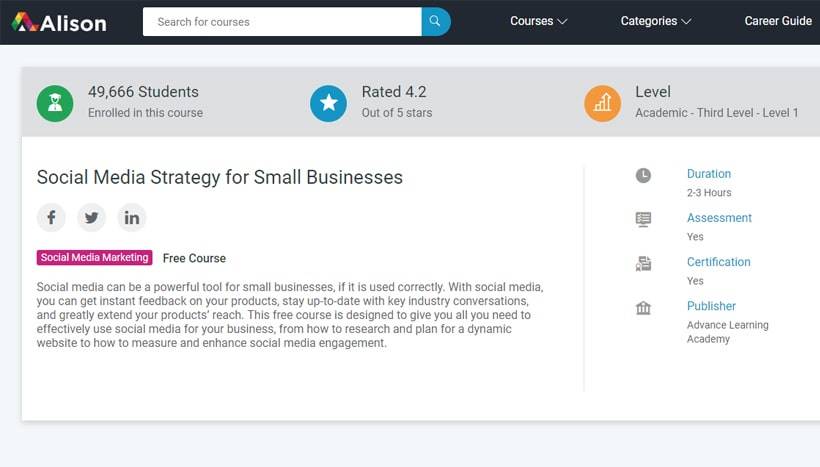The image size is (820, 467).
Task: Click the green students enrolled icon
Action: 55,103
